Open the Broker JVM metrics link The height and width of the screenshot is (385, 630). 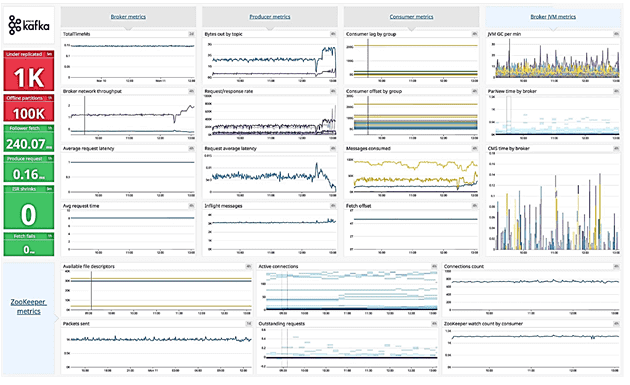[553, 17]
